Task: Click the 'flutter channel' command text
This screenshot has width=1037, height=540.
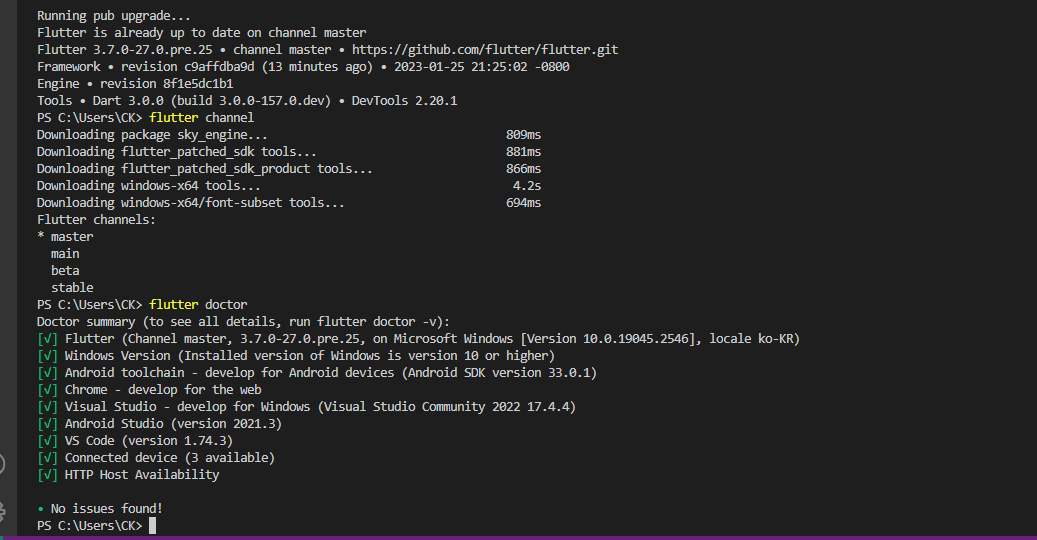Action: [x=202, y=118]
